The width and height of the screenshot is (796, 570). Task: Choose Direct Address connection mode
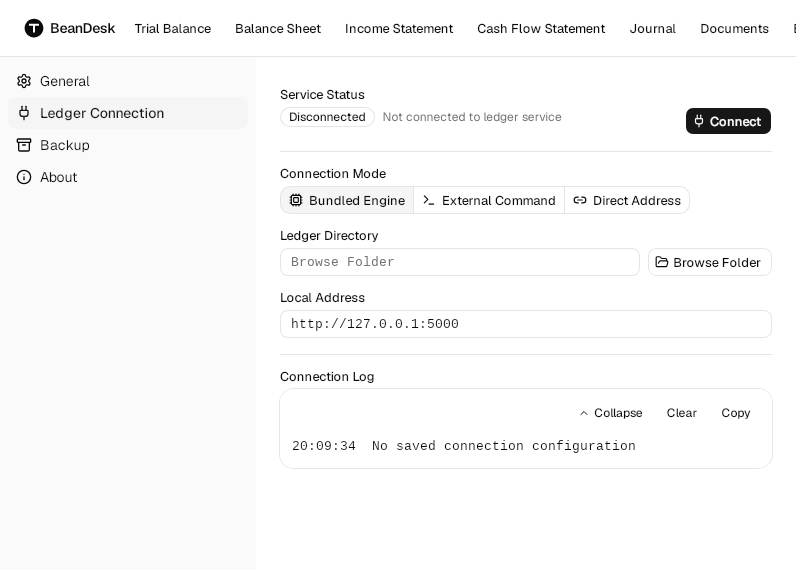[x=627, y=200]
